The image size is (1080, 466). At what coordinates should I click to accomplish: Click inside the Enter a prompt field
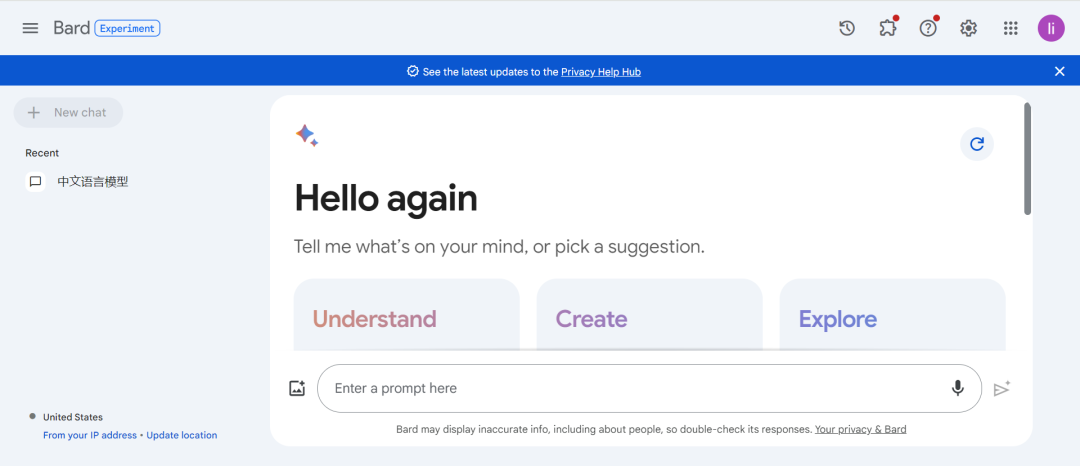634,388
